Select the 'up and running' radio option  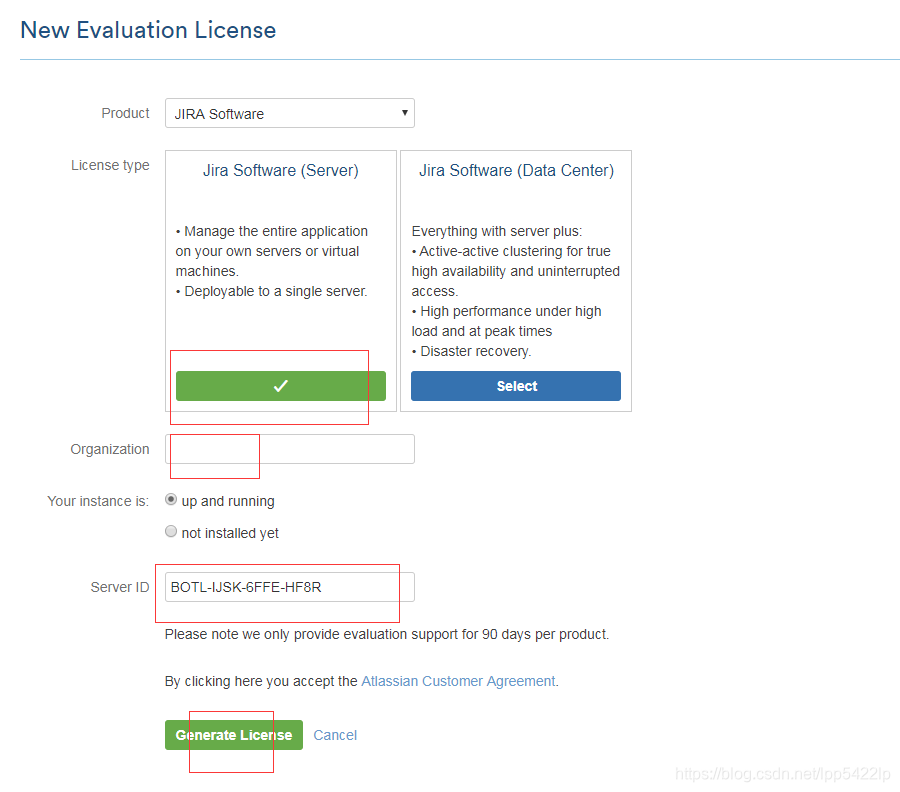click(x=171, y=499)
